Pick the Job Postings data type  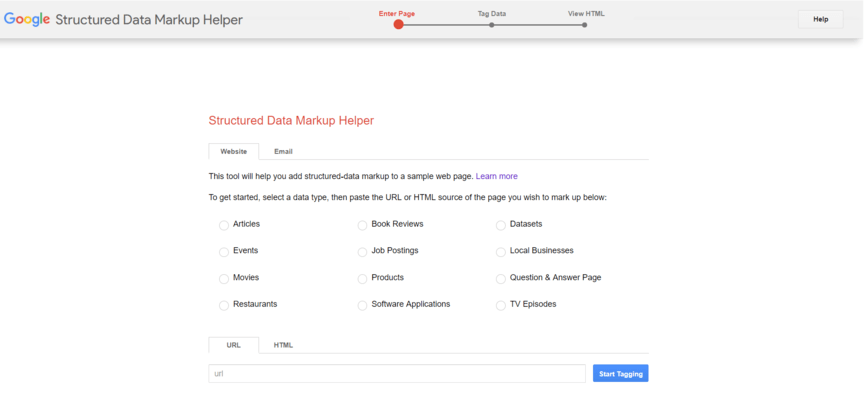[362, 252]
